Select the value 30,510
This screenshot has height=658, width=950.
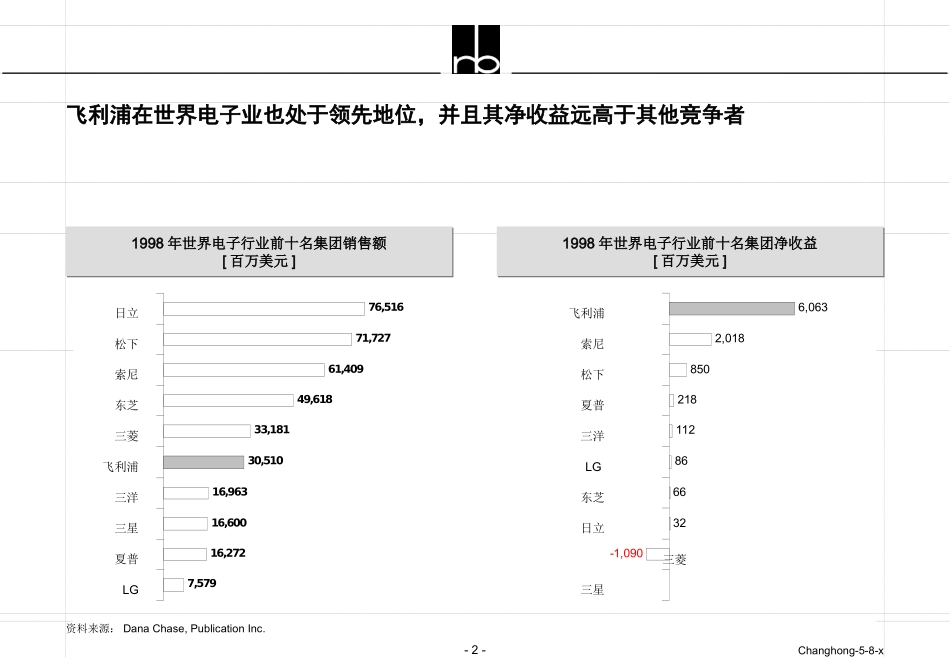tap(265, 460)
